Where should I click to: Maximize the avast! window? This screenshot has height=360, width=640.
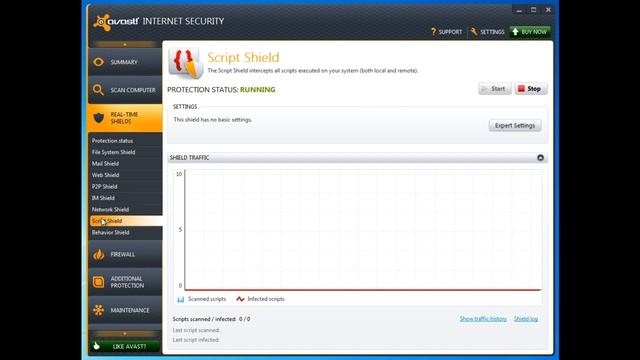(533, 10)
